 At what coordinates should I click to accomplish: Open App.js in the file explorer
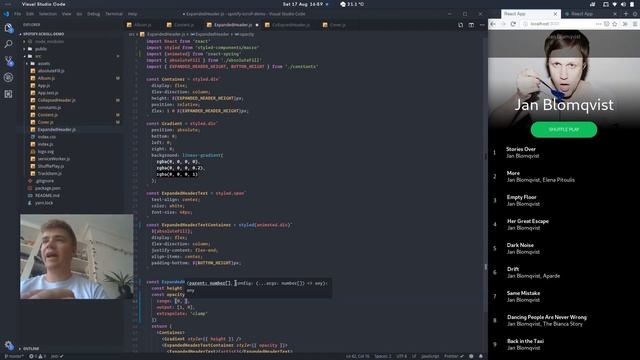(x=43, y=86)
